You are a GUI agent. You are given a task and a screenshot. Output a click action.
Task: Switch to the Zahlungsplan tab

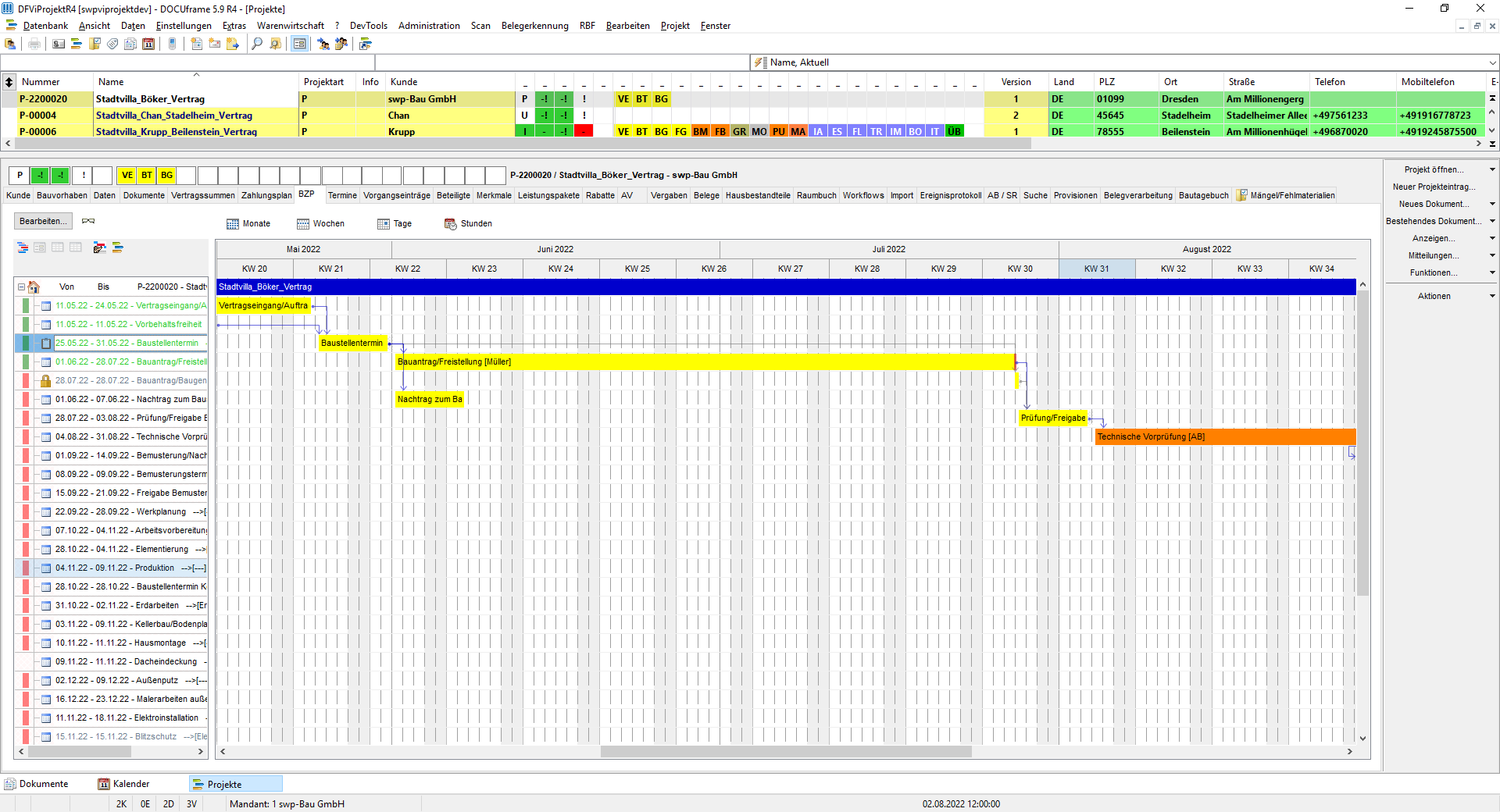point(266,195)
